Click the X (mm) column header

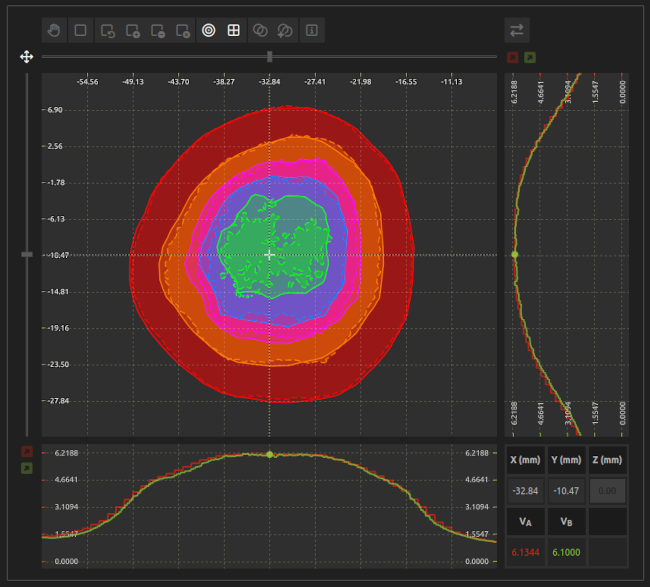(x=525, y=460)
